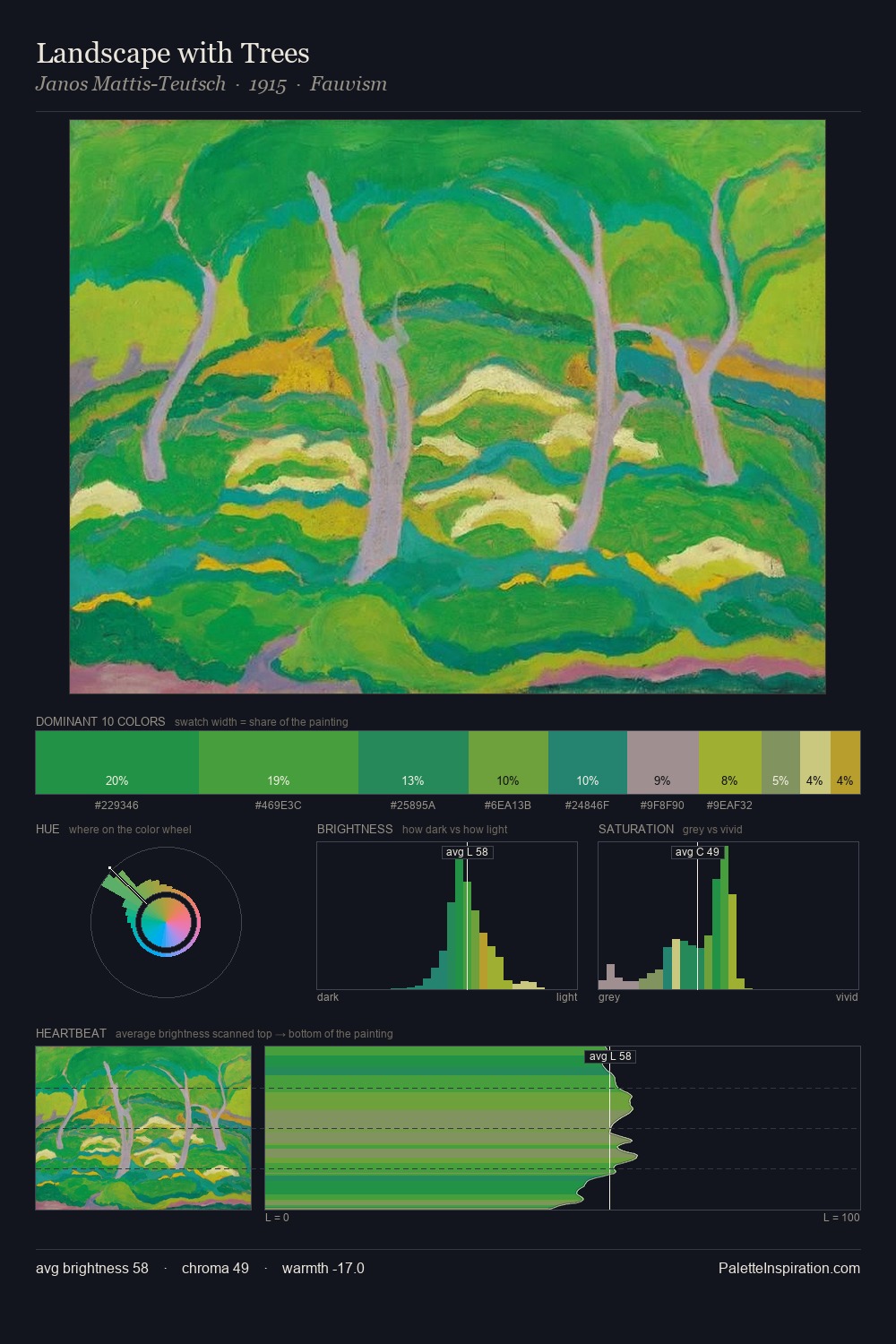Screen dimensions: 896x1344
Task: Click the 'avg L 58' brightness histogram label
Action: pyautogui.click(x=468, y=852)
